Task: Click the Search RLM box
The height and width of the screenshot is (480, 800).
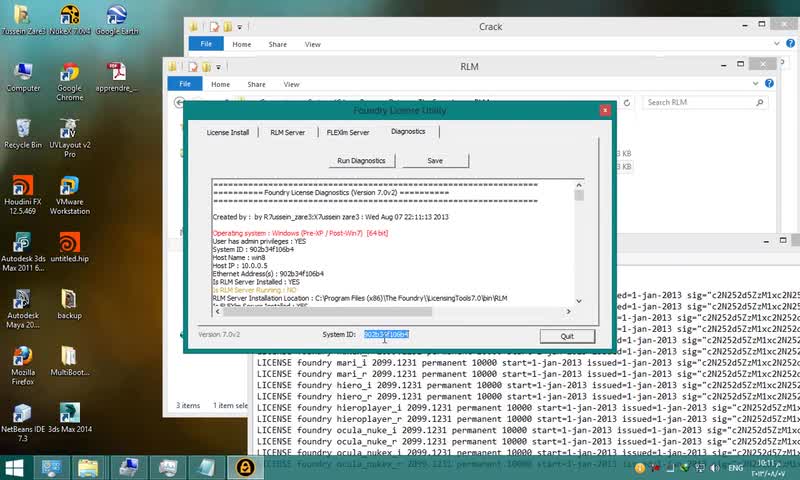Action: click(705, 103)
